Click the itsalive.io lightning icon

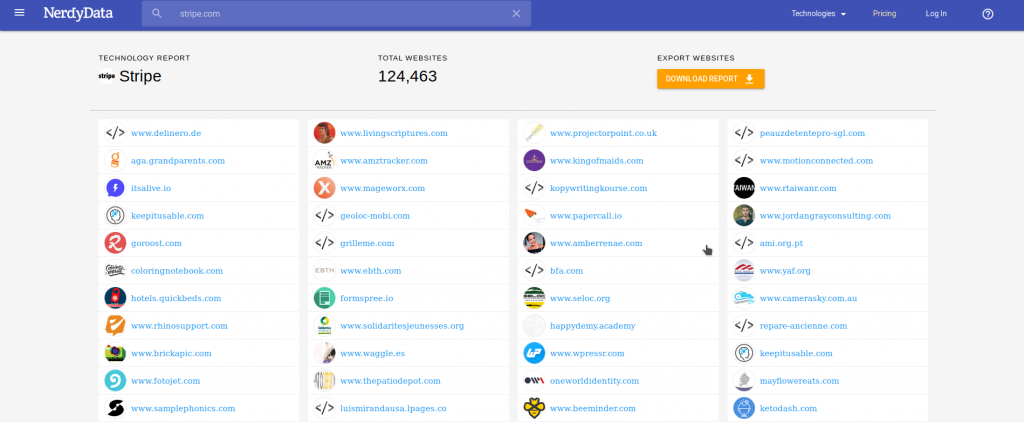[115, 188]
